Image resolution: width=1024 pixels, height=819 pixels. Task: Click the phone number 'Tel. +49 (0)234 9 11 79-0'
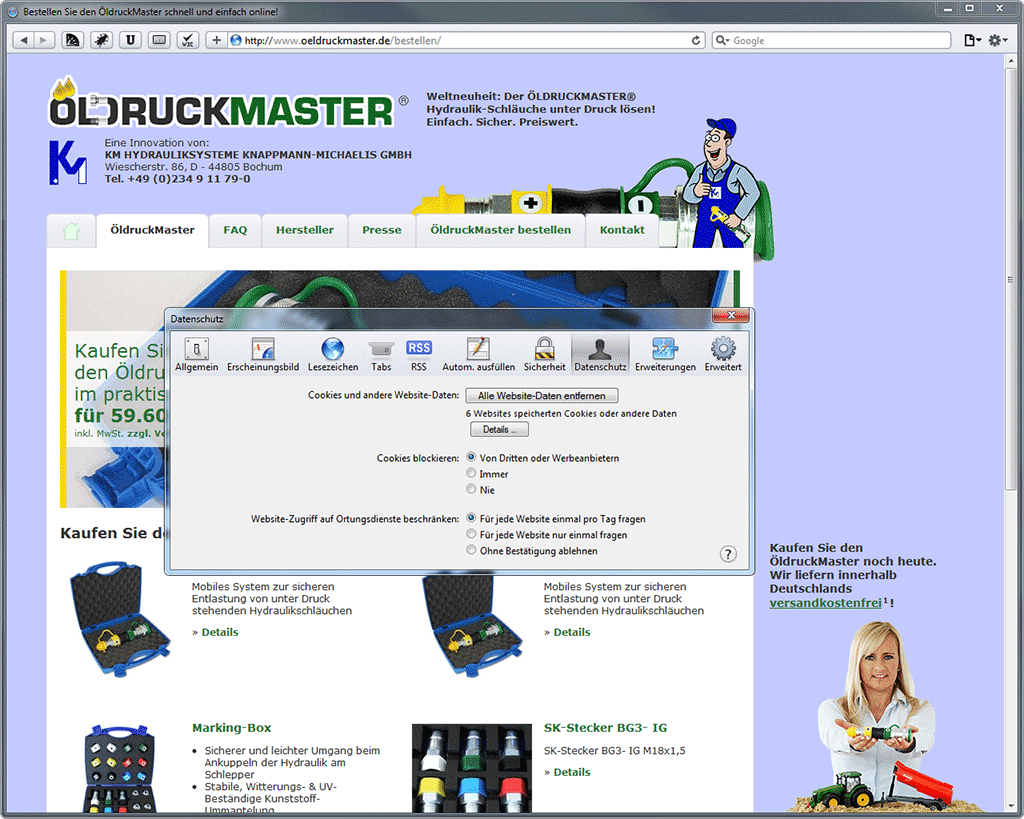(x=177, y=179)
